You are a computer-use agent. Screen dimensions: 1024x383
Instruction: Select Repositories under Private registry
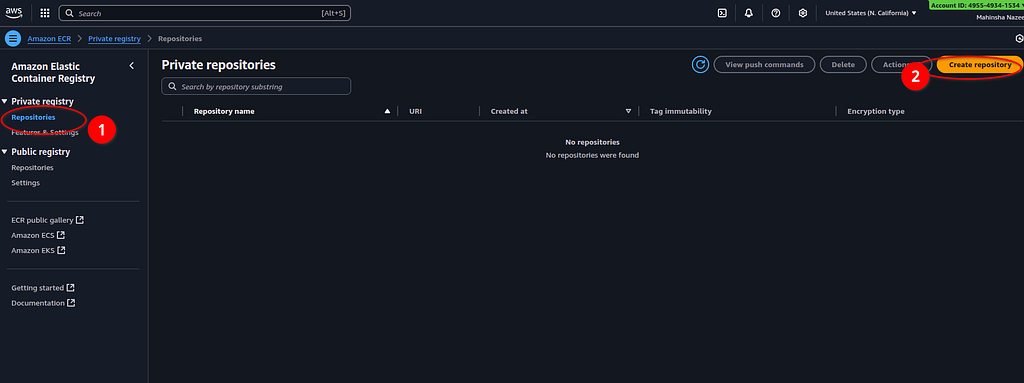click(x=33, y=117)
